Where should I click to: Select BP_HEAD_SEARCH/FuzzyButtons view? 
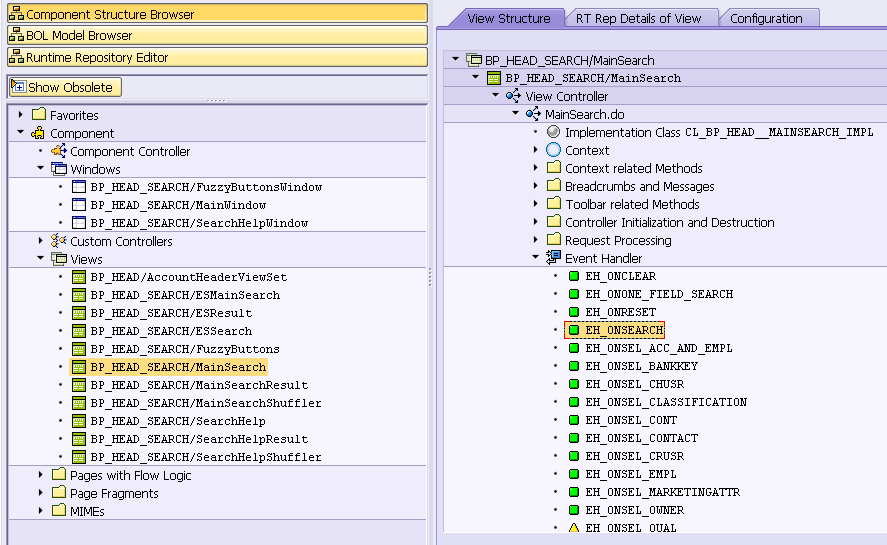(185, 349)
